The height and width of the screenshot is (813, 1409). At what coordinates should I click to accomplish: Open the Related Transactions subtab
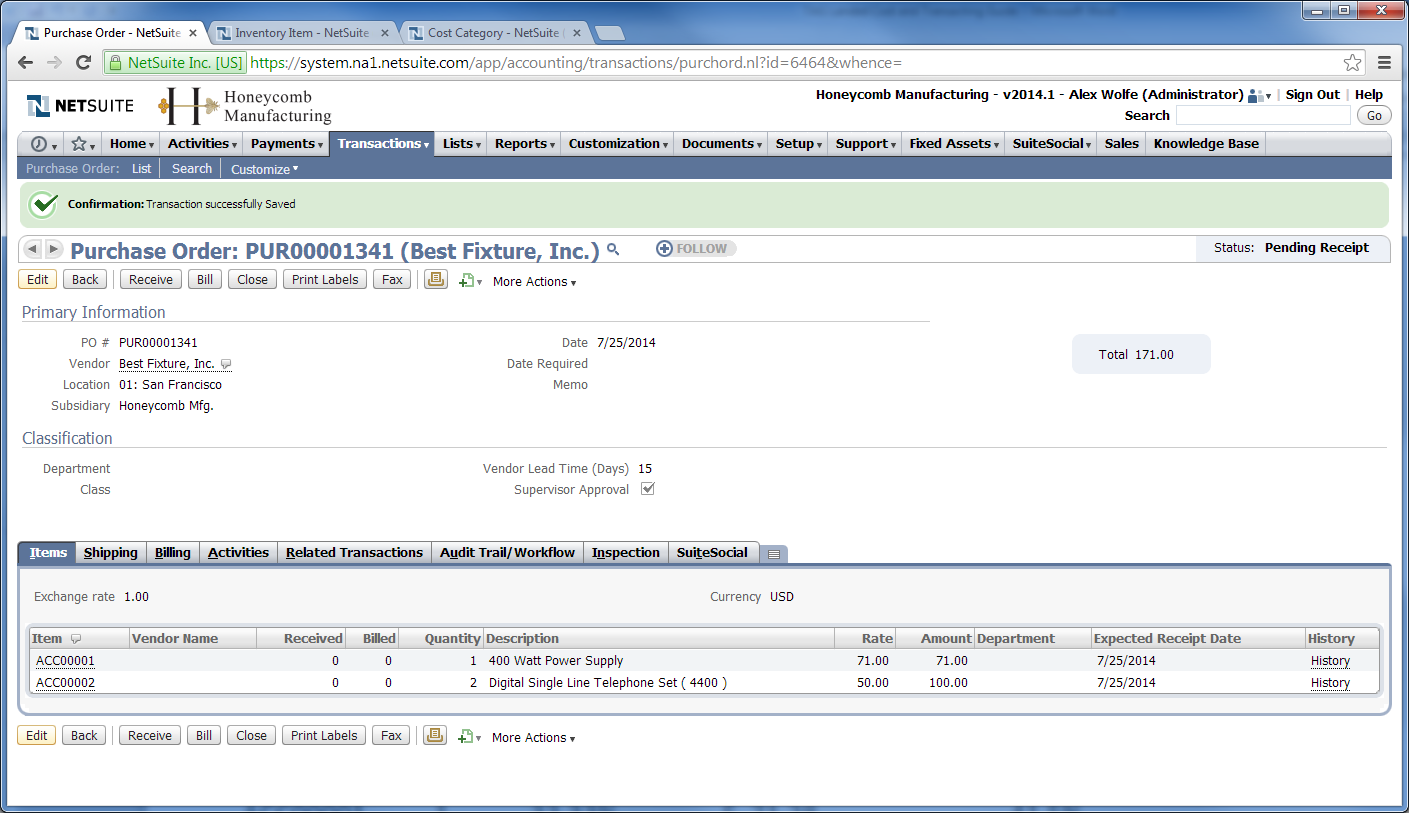coord(354,553)
